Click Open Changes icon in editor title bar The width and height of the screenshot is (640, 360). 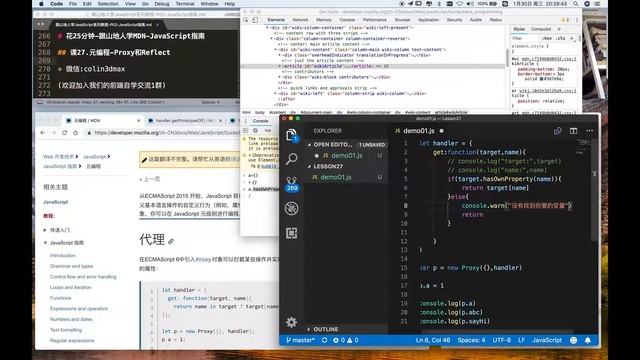(x=558, y=131)
